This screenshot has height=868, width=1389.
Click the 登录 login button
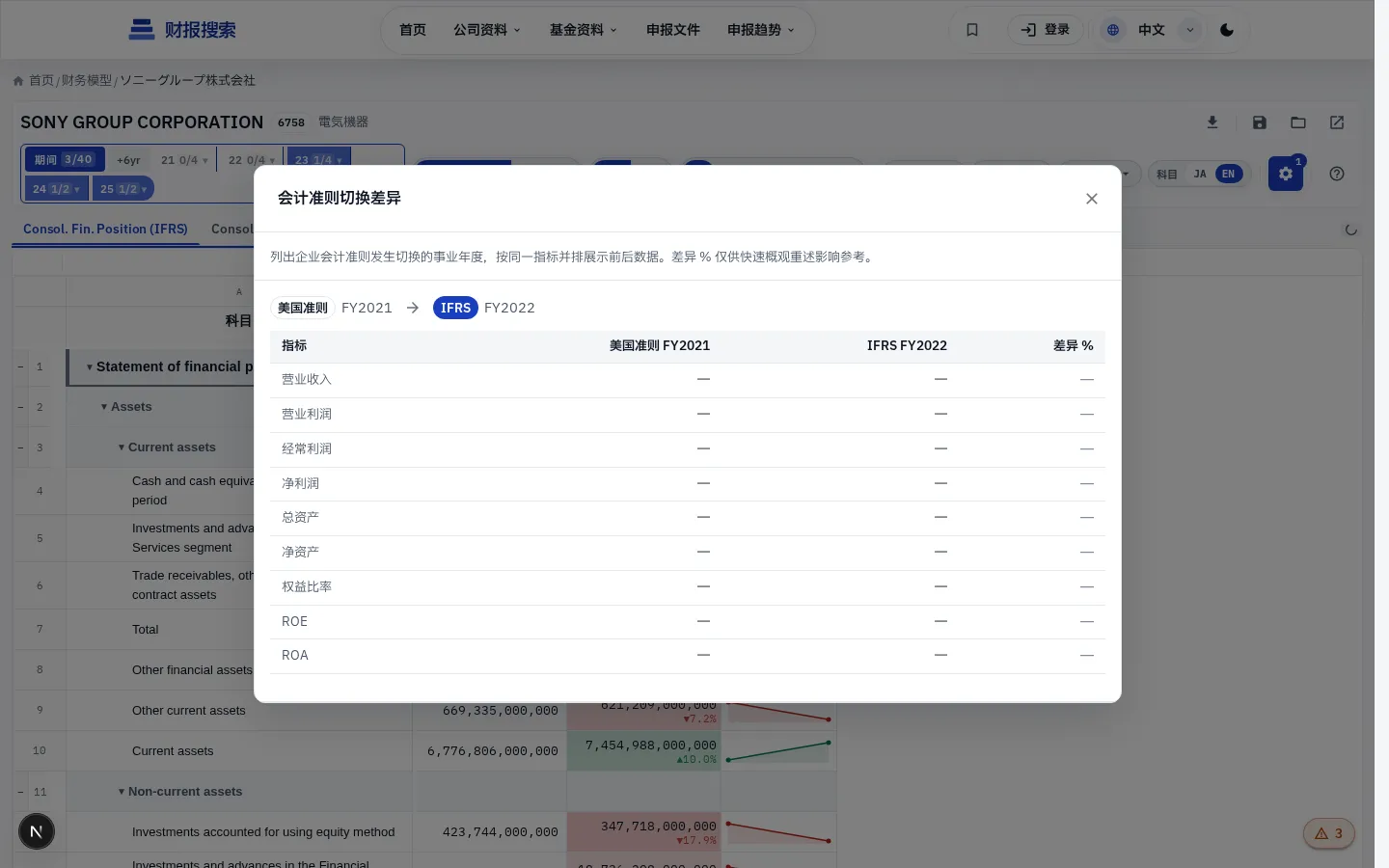click(1046, 30)
